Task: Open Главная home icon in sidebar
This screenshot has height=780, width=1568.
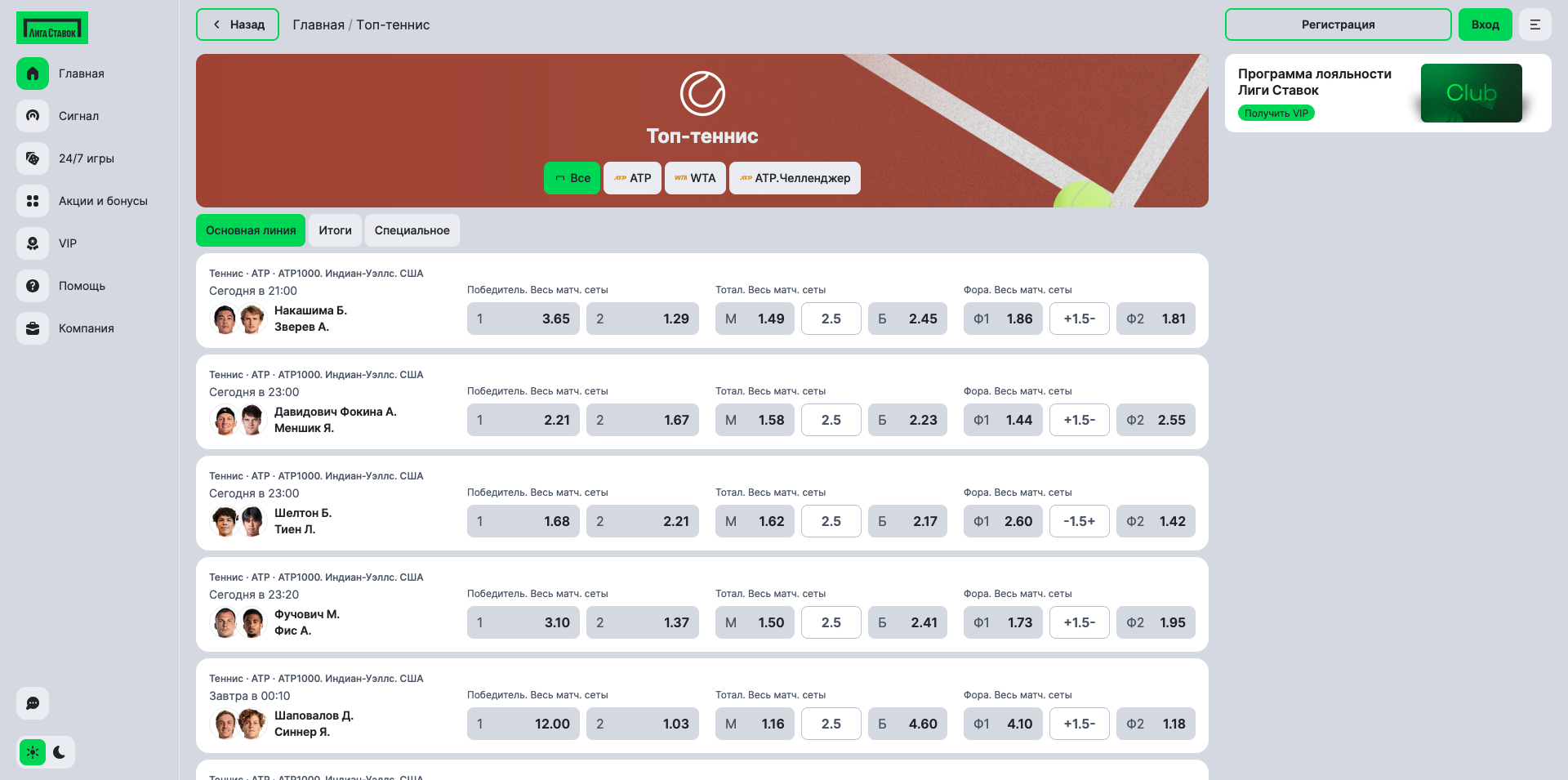Action: click(33, 74)
